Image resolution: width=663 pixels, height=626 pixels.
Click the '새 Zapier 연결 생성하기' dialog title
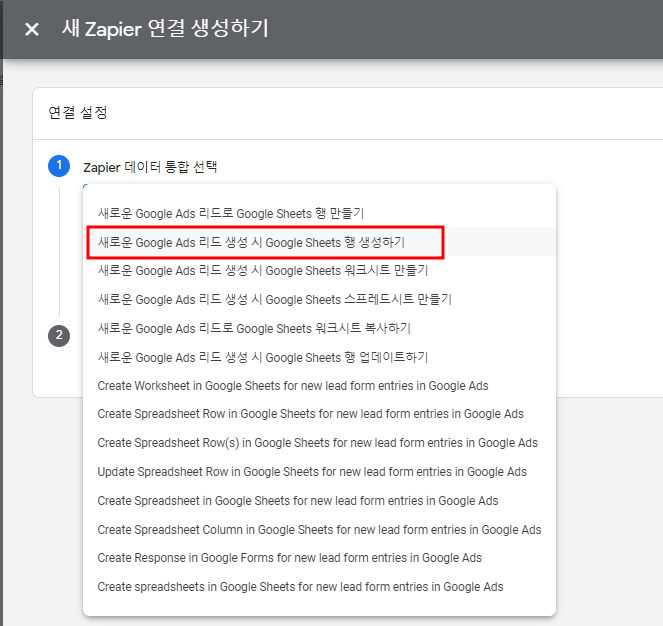(x=165, y=29)
